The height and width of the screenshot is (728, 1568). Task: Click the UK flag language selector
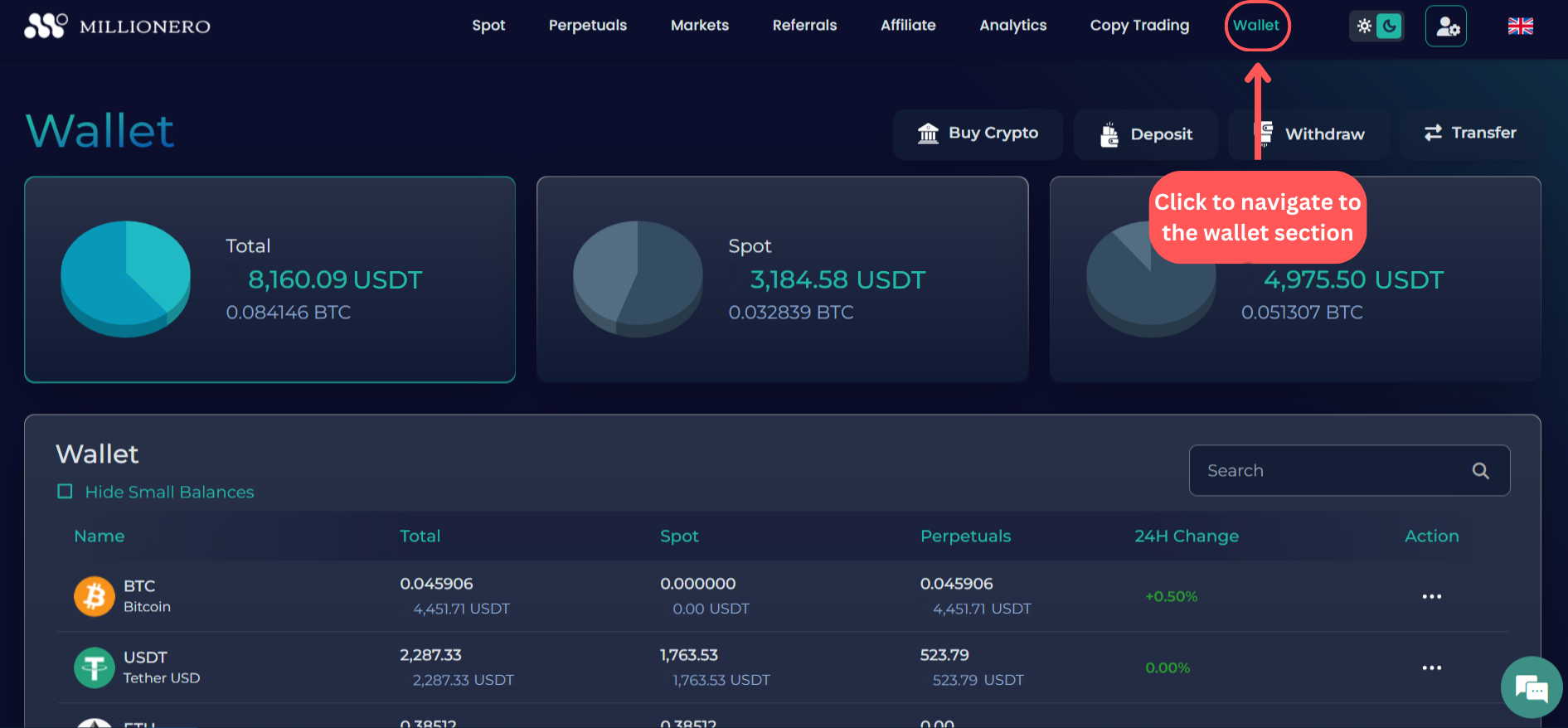click(1520, 27)
